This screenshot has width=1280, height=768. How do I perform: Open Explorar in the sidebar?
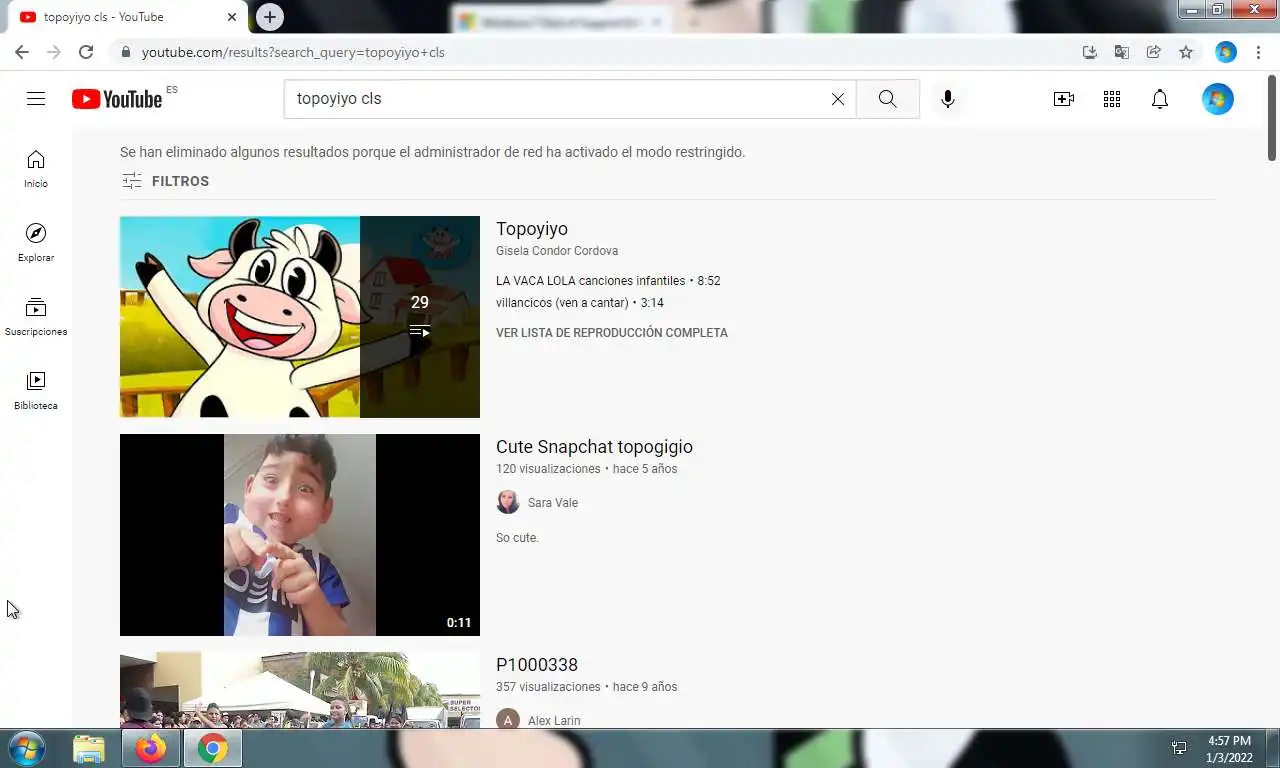[36, 243]
